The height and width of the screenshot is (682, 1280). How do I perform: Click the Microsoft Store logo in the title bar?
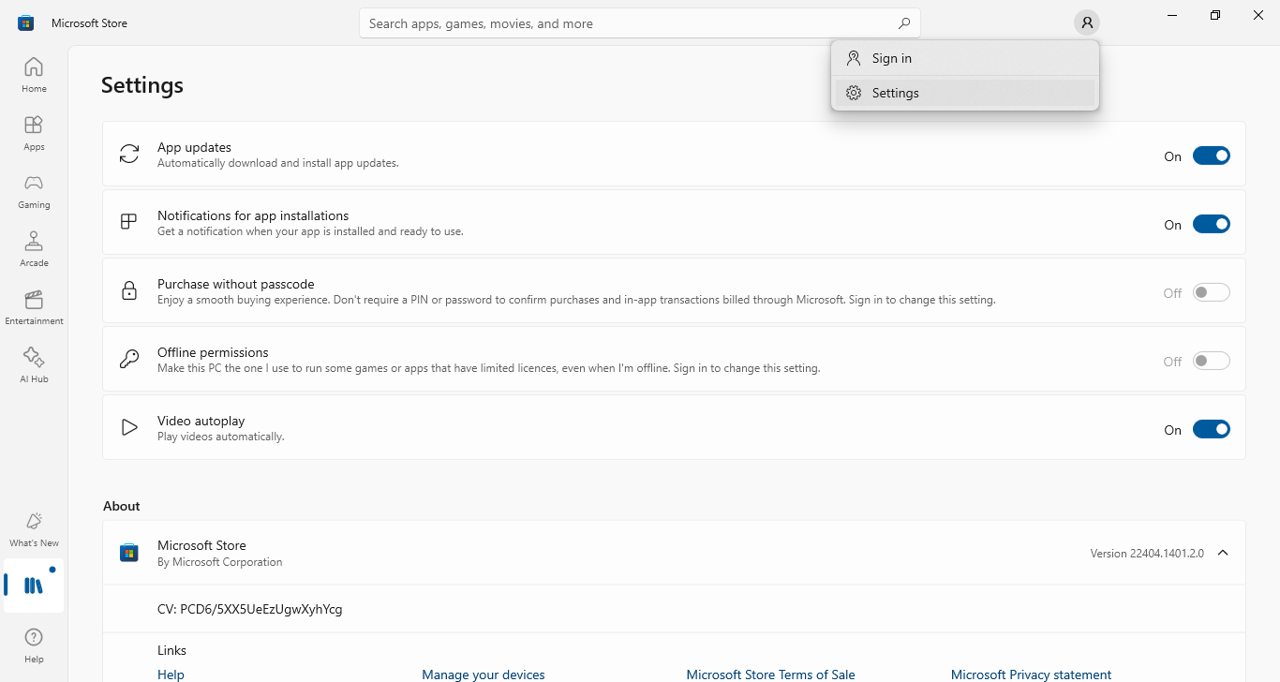(x=26, y=22)
